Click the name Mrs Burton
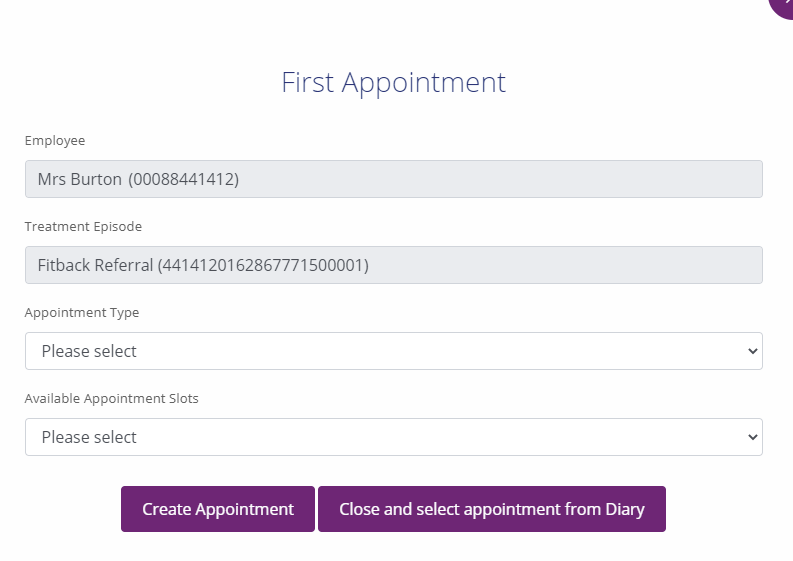The image size is (793, 561). pyautogui.click(x=79, y=180)
